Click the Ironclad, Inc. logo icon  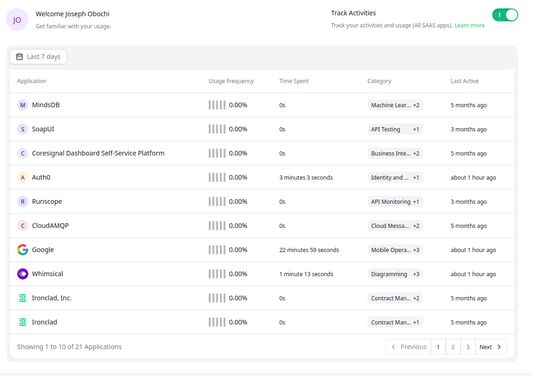click(22, 298)
